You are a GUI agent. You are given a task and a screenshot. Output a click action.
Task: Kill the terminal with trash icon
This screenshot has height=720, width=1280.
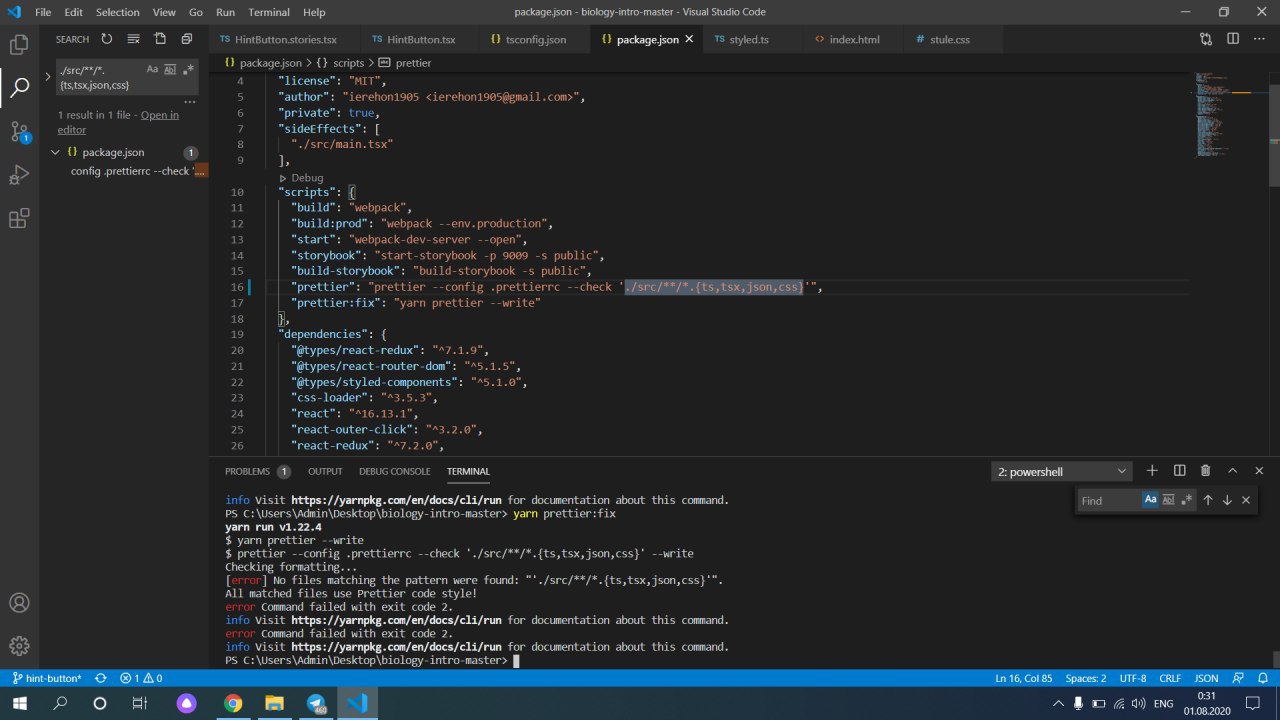click(x=1205, y=471)
